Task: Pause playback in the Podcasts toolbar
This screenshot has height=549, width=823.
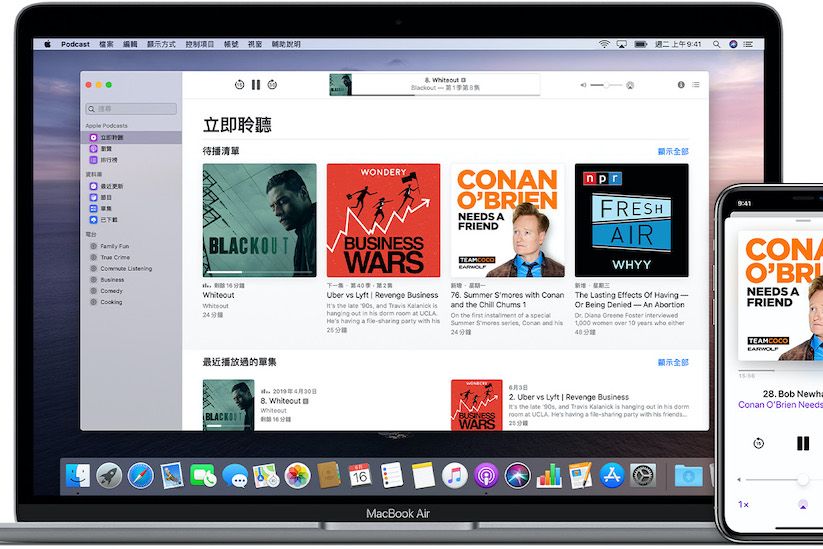Action: click(x=256, y=85)
